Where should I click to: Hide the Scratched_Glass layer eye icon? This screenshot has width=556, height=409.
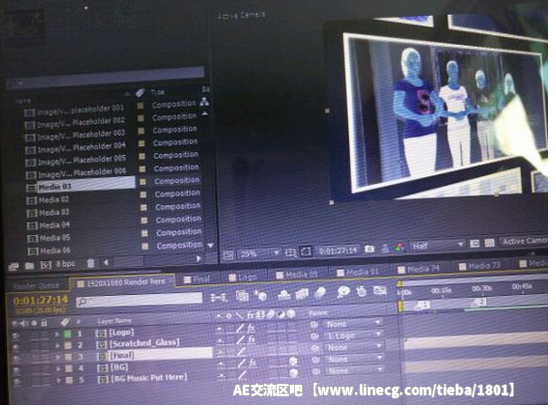16,347
